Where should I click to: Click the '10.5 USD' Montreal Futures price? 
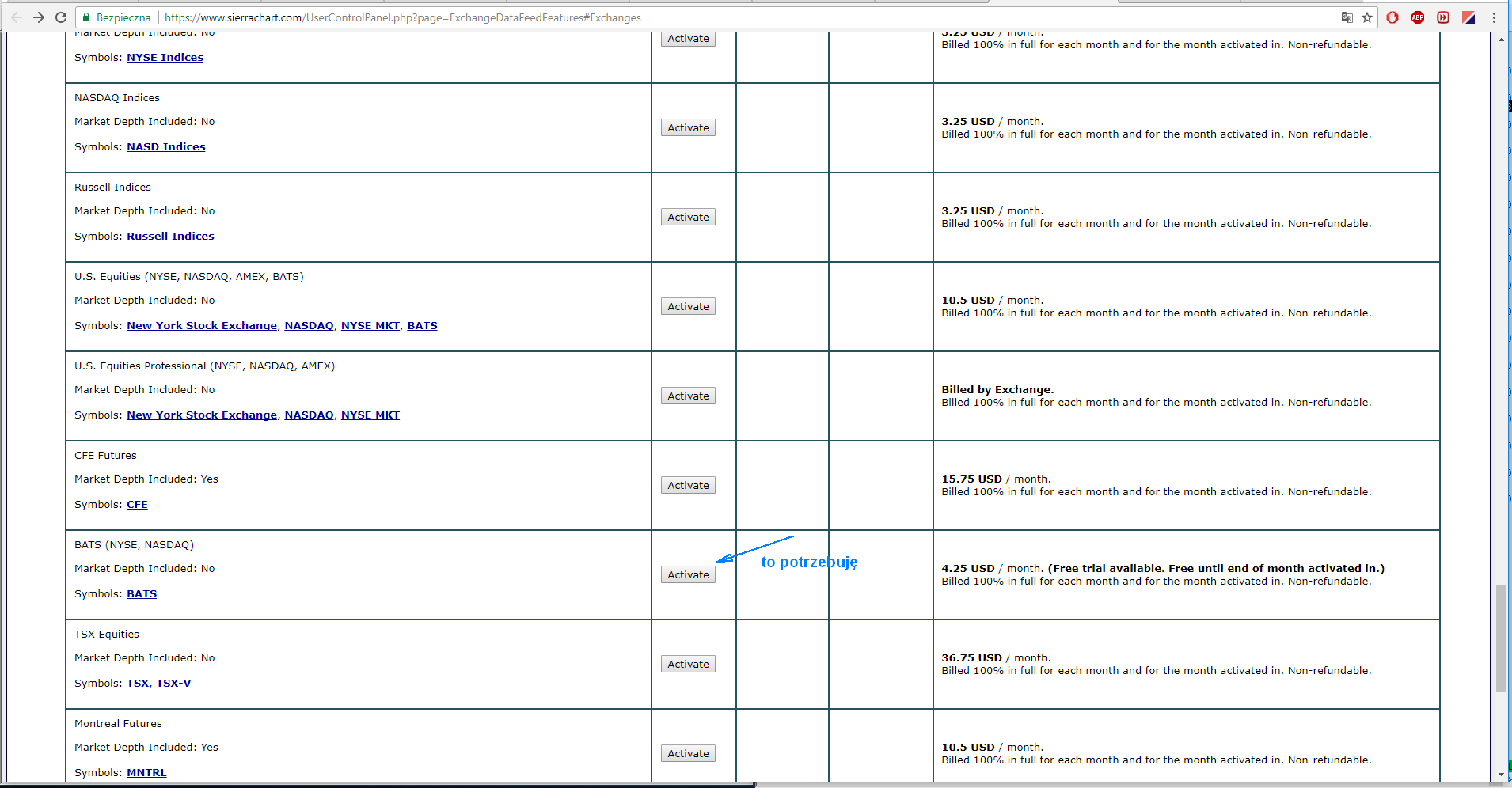pos(967,748)
